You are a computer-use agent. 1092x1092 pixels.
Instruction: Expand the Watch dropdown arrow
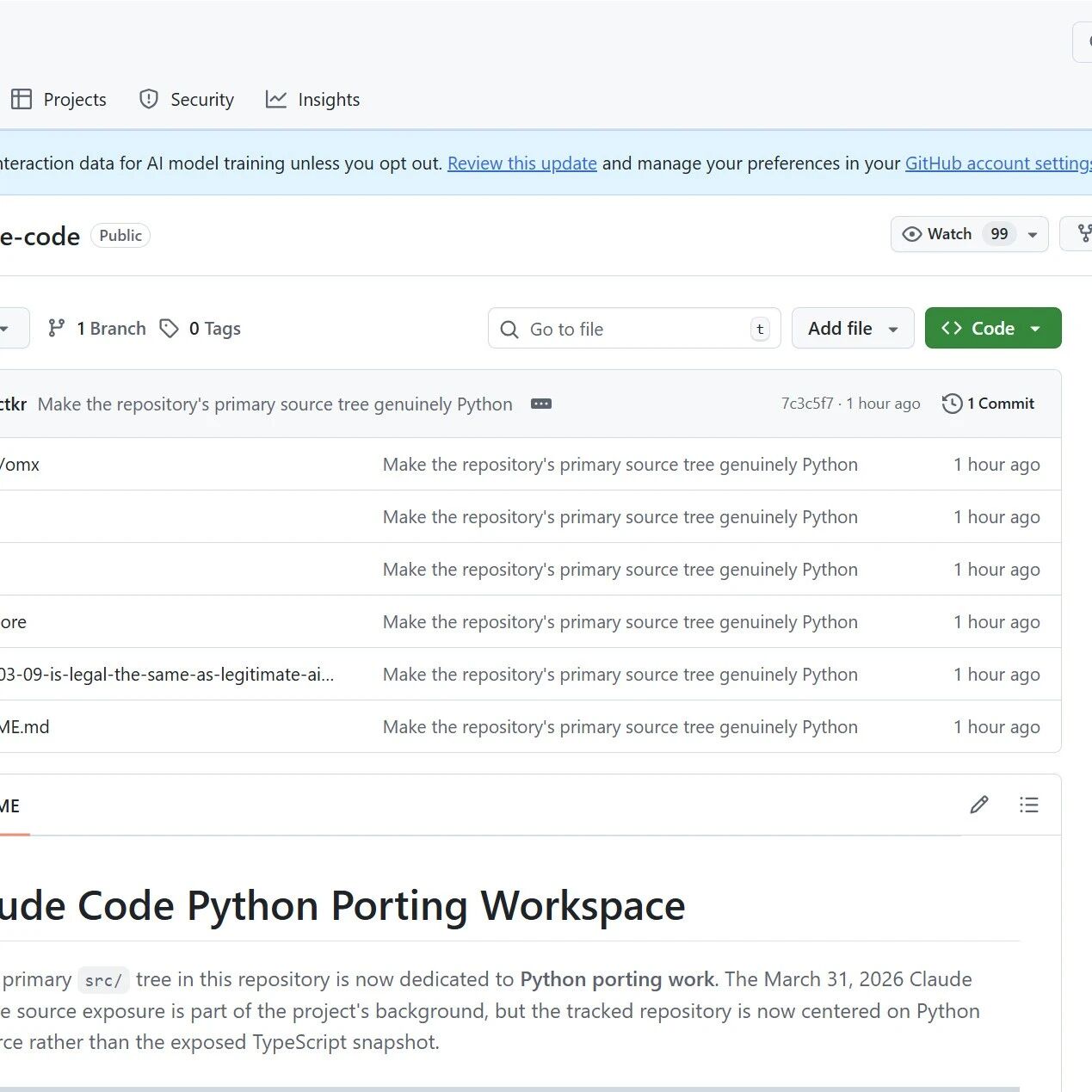(x=1033, y=234)
